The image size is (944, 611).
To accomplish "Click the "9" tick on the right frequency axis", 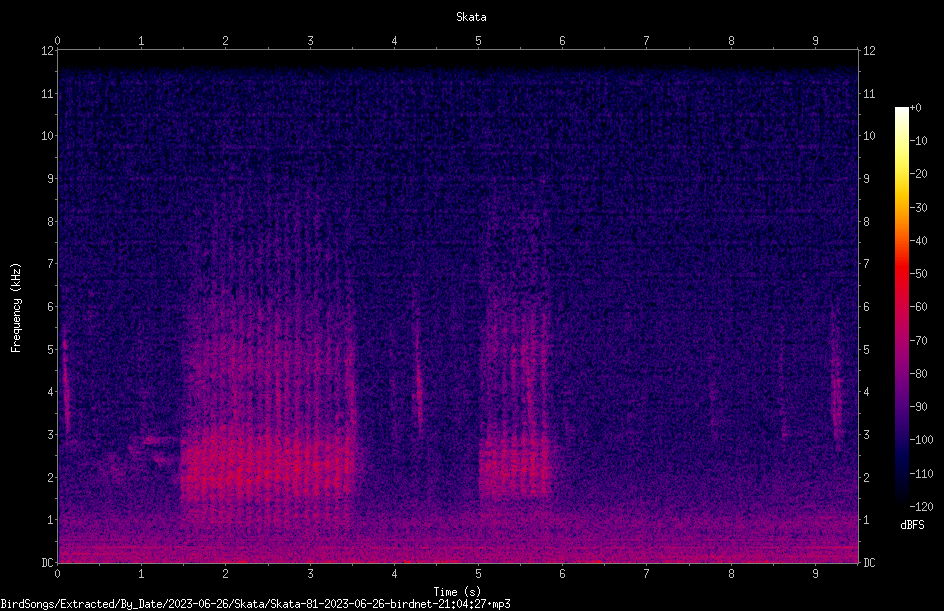I will tap(866, 179).
